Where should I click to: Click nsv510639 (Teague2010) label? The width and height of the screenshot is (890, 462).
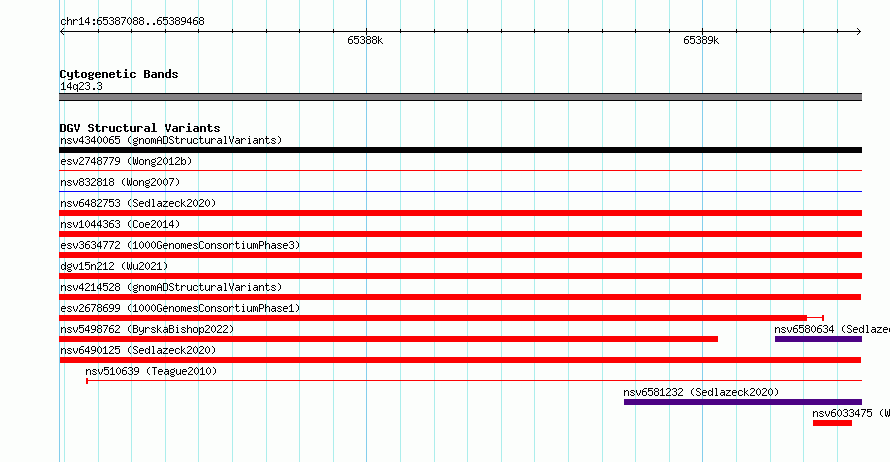tap(151, 371)
